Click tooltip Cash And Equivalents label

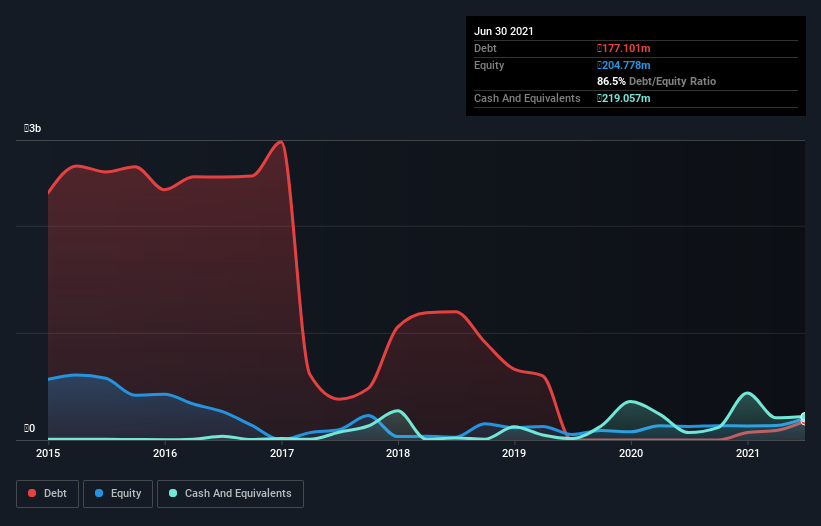pos(527,98)
